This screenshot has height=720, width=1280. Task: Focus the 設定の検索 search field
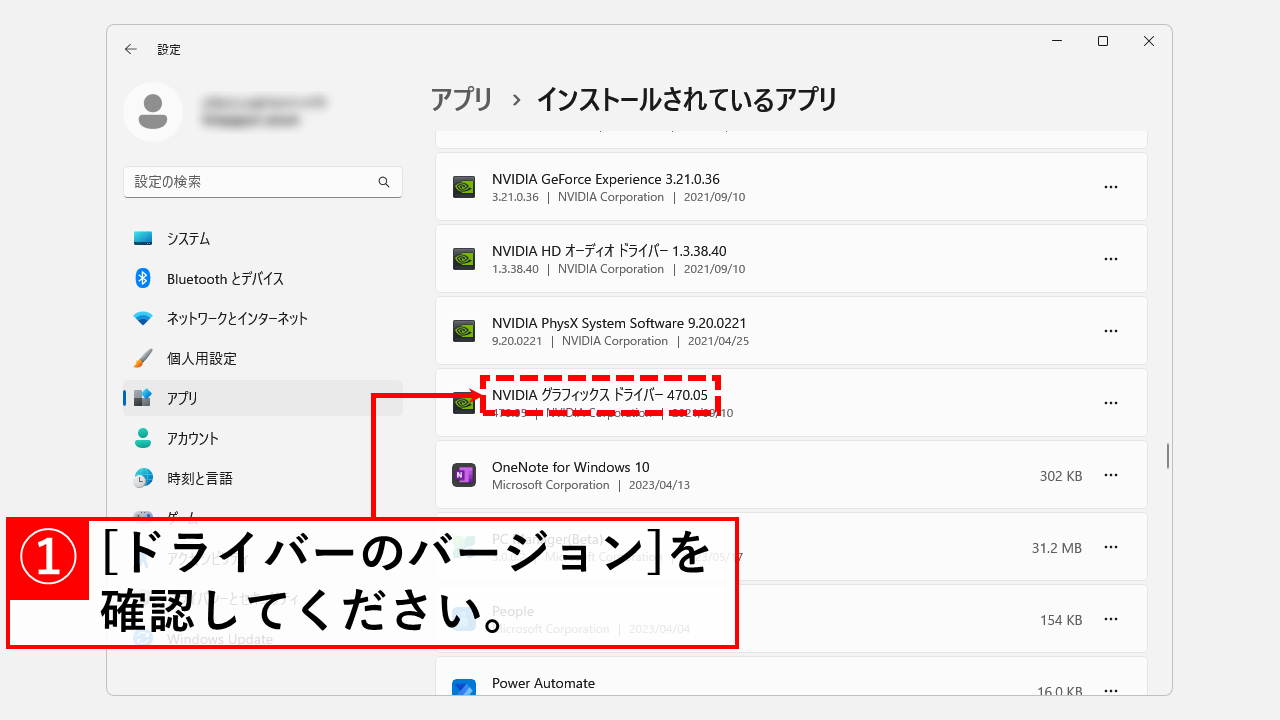(x=250, y=182)
